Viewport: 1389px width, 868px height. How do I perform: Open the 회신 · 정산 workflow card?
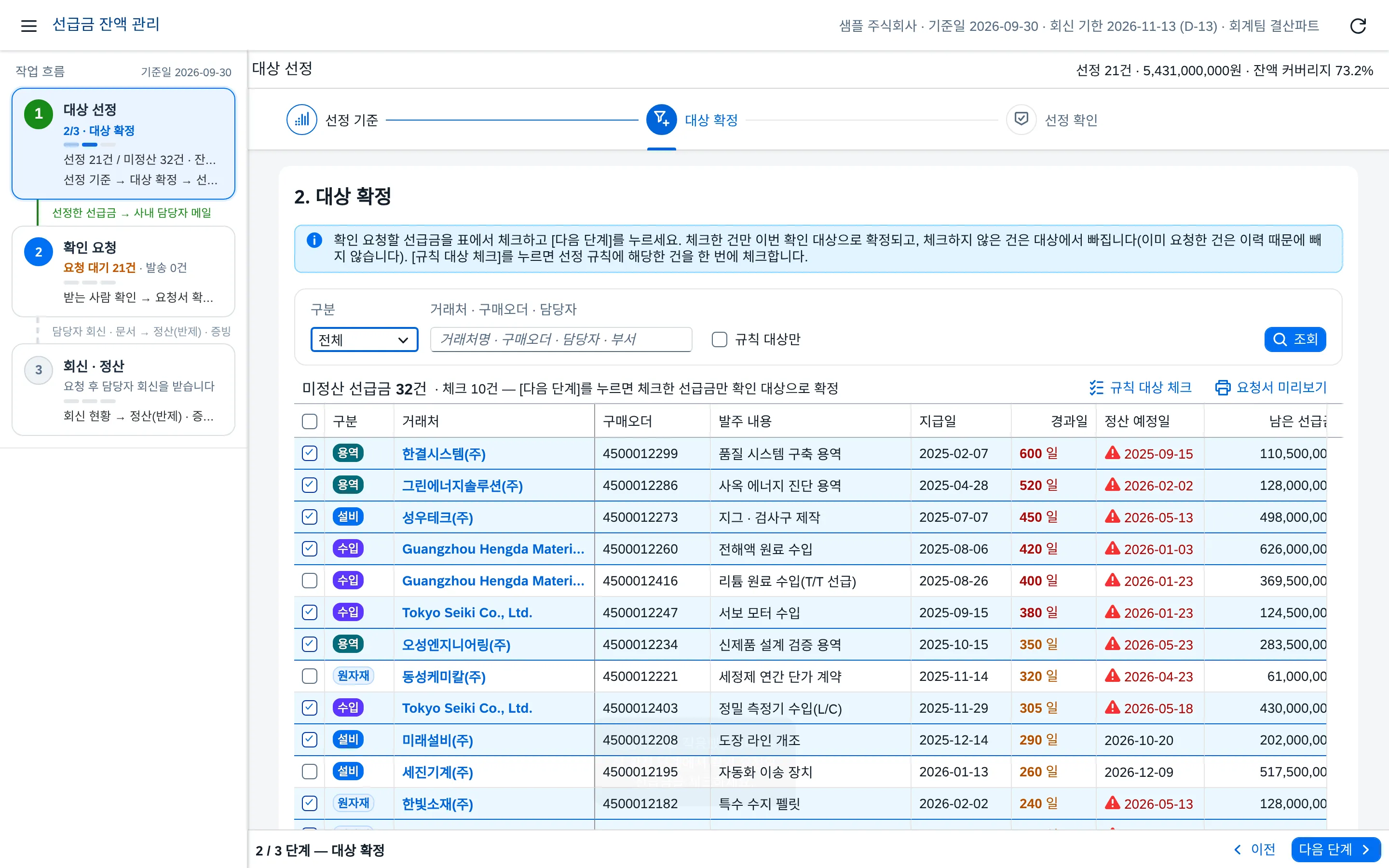(123, 389)
